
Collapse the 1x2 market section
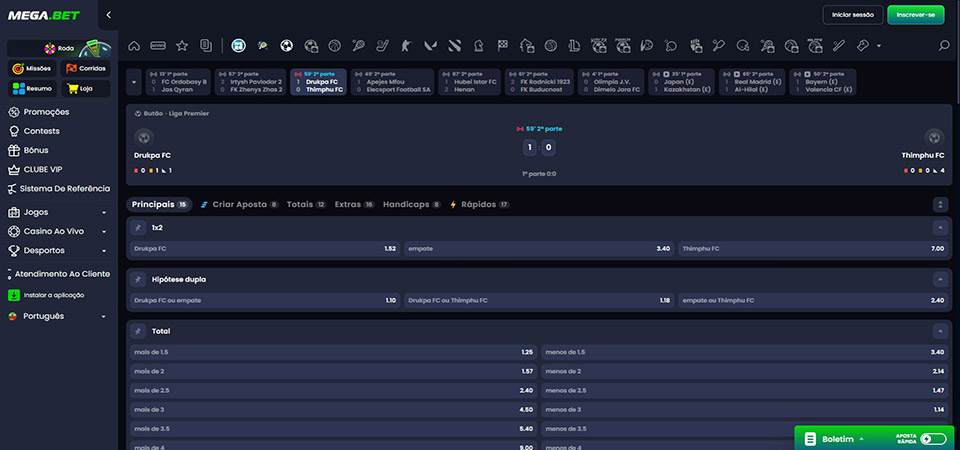point(940,228)
